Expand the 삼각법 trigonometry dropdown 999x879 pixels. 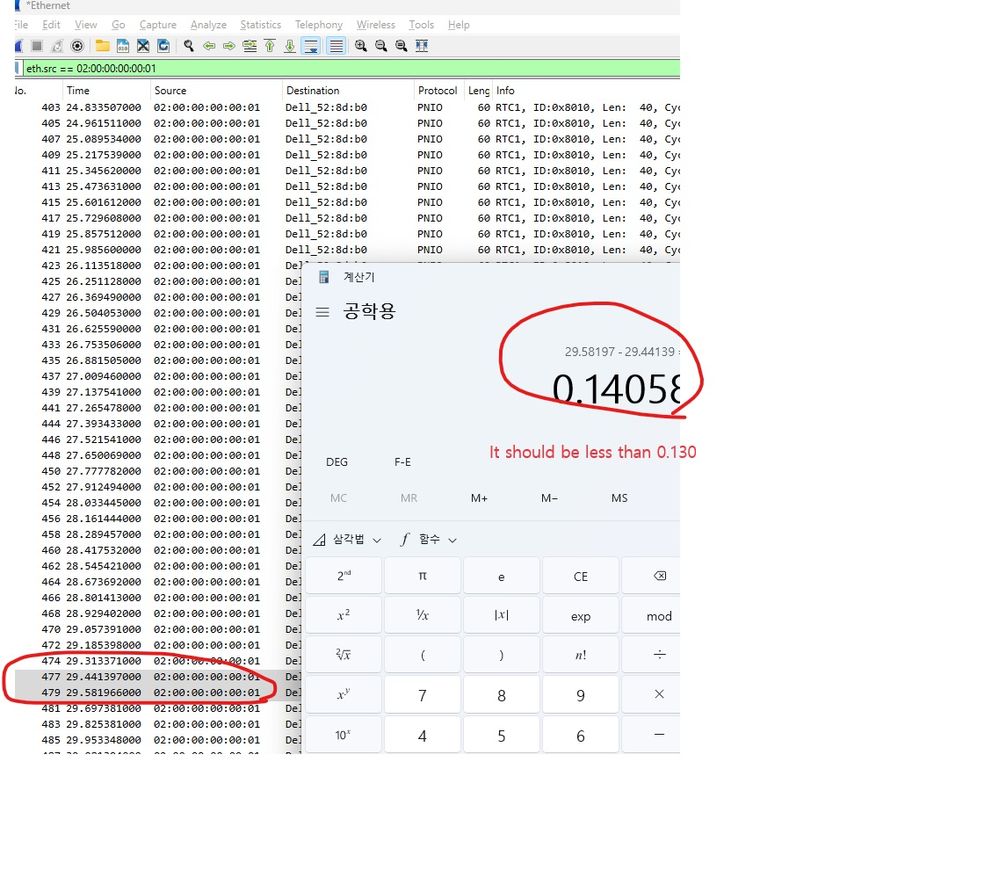point(347,540)
